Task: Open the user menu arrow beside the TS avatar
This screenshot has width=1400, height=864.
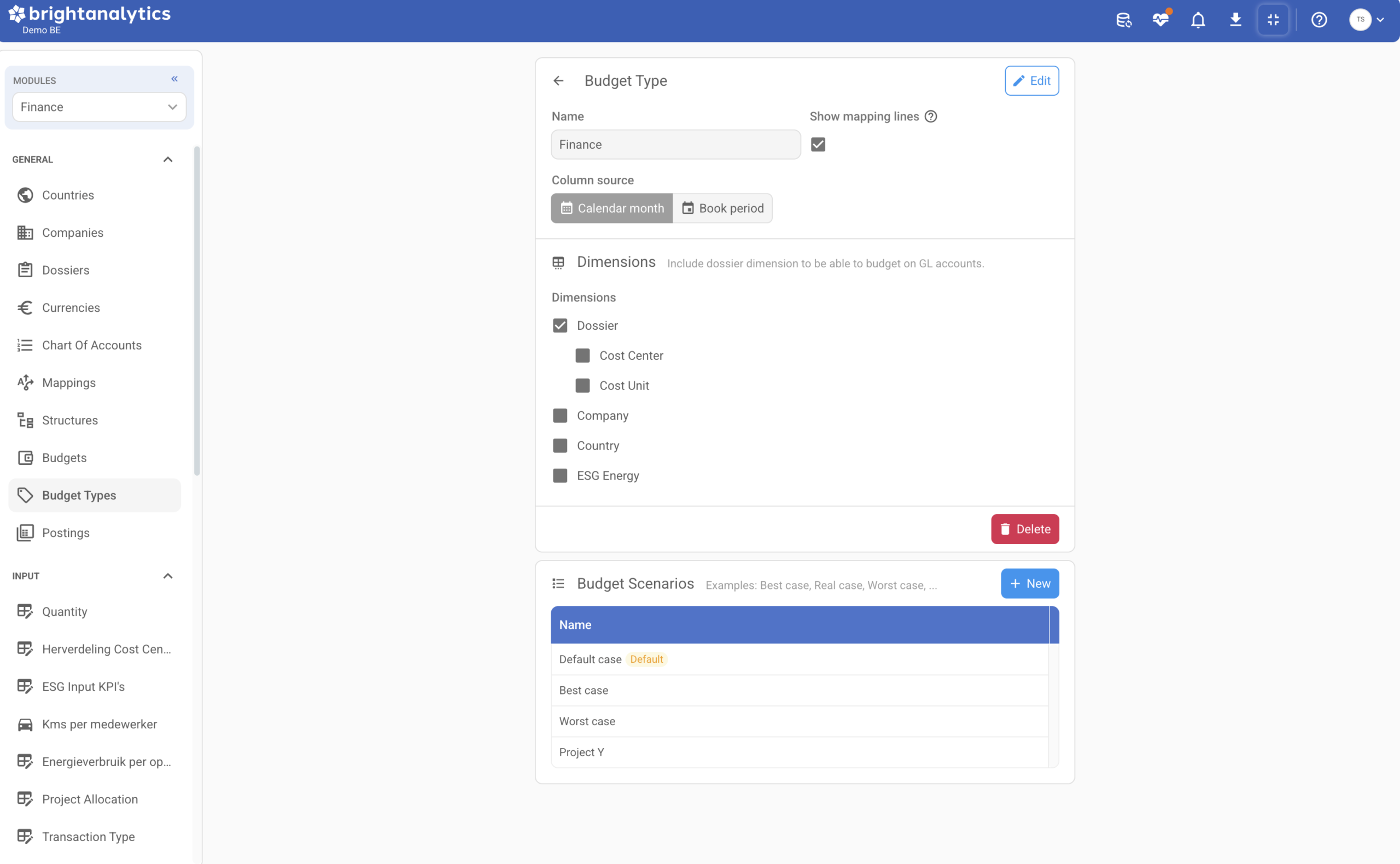Action: pyautogui.click(x=1380, y=20)
